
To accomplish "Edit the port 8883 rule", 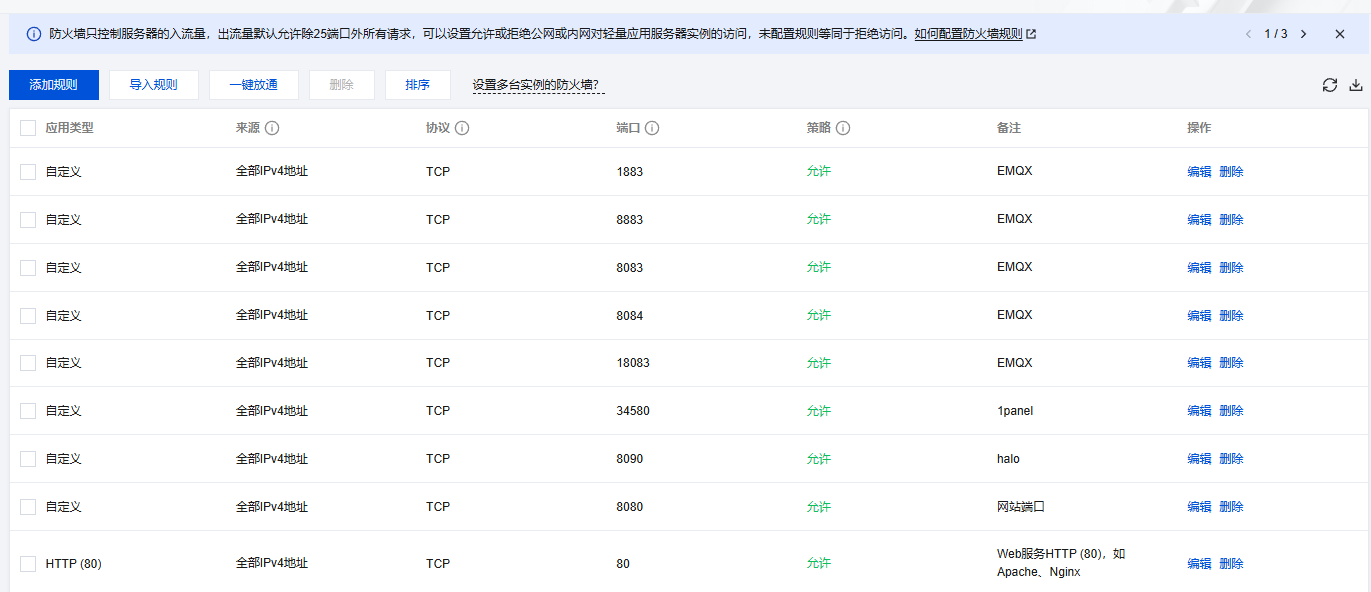I will click(x=1199, y=220).
